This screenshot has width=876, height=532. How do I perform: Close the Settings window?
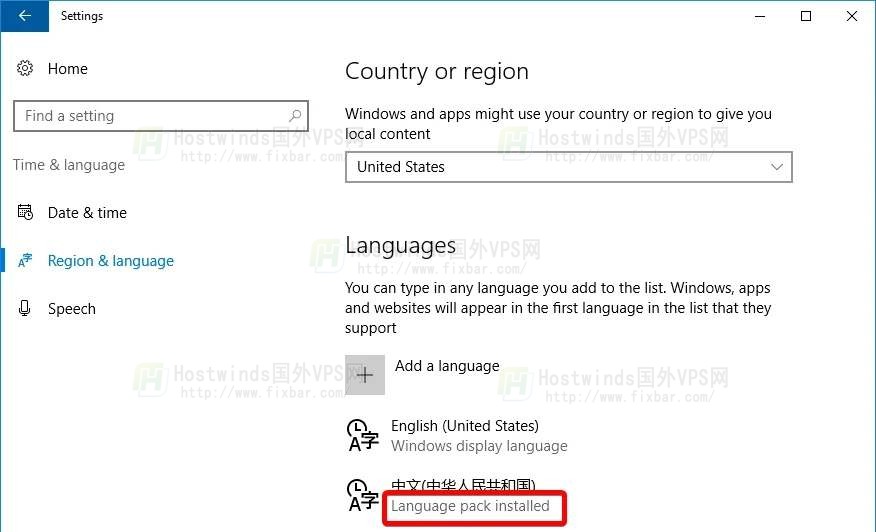click(851, 16)
